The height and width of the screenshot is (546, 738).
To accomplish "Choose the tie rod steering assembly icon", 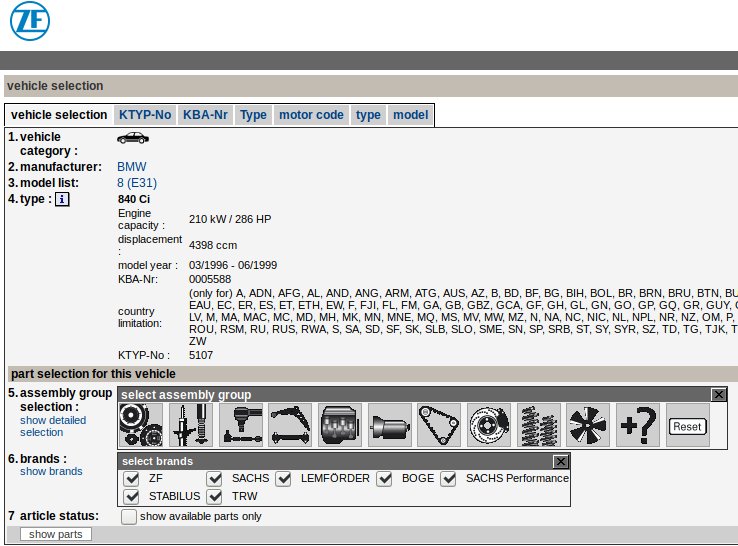I will tap(241, 426).
